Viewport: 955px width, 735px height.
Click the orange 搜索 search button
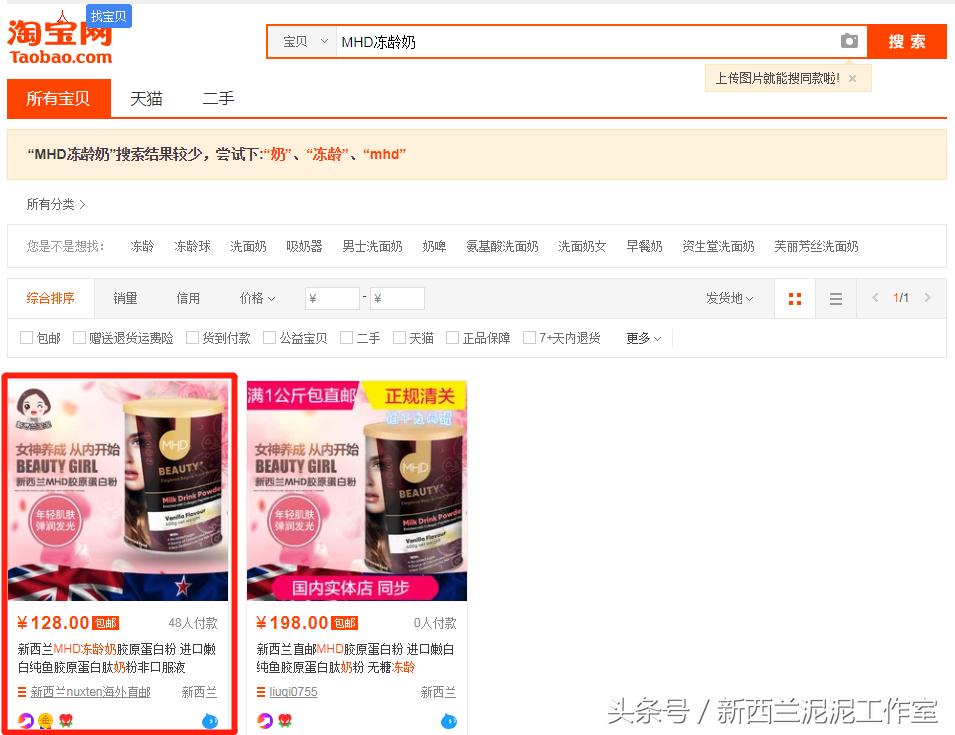pos(905,41)
